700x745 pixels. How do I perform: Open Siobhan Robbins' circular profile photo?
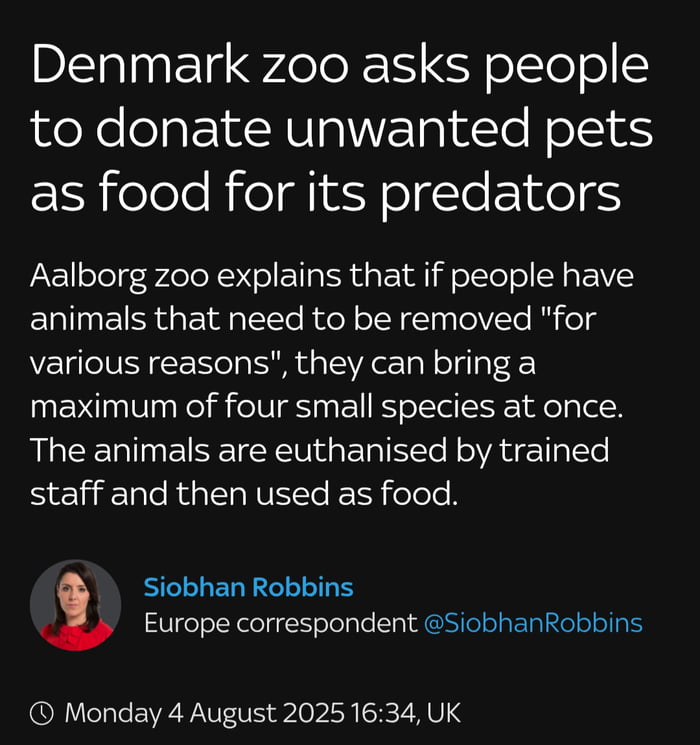76,605
